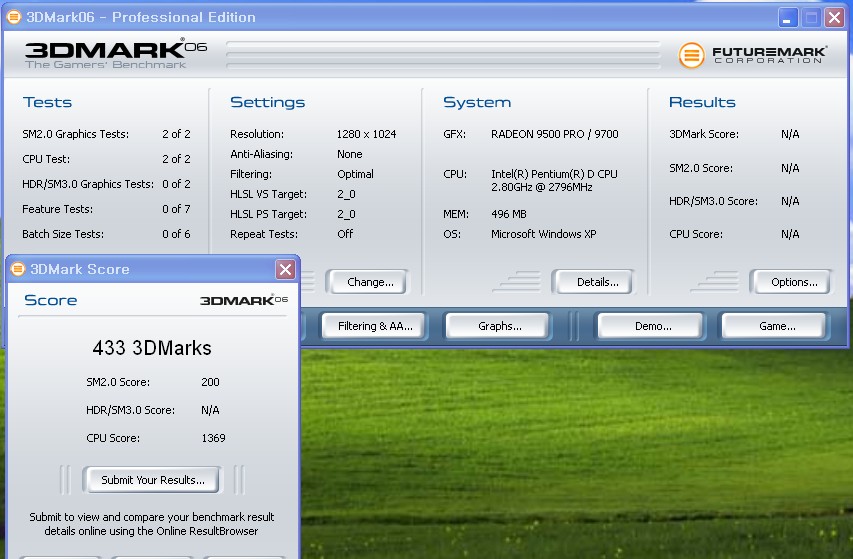Open Filtering & AA settings
The width and height of the screenshot is (853, 559).
[375, 326]
